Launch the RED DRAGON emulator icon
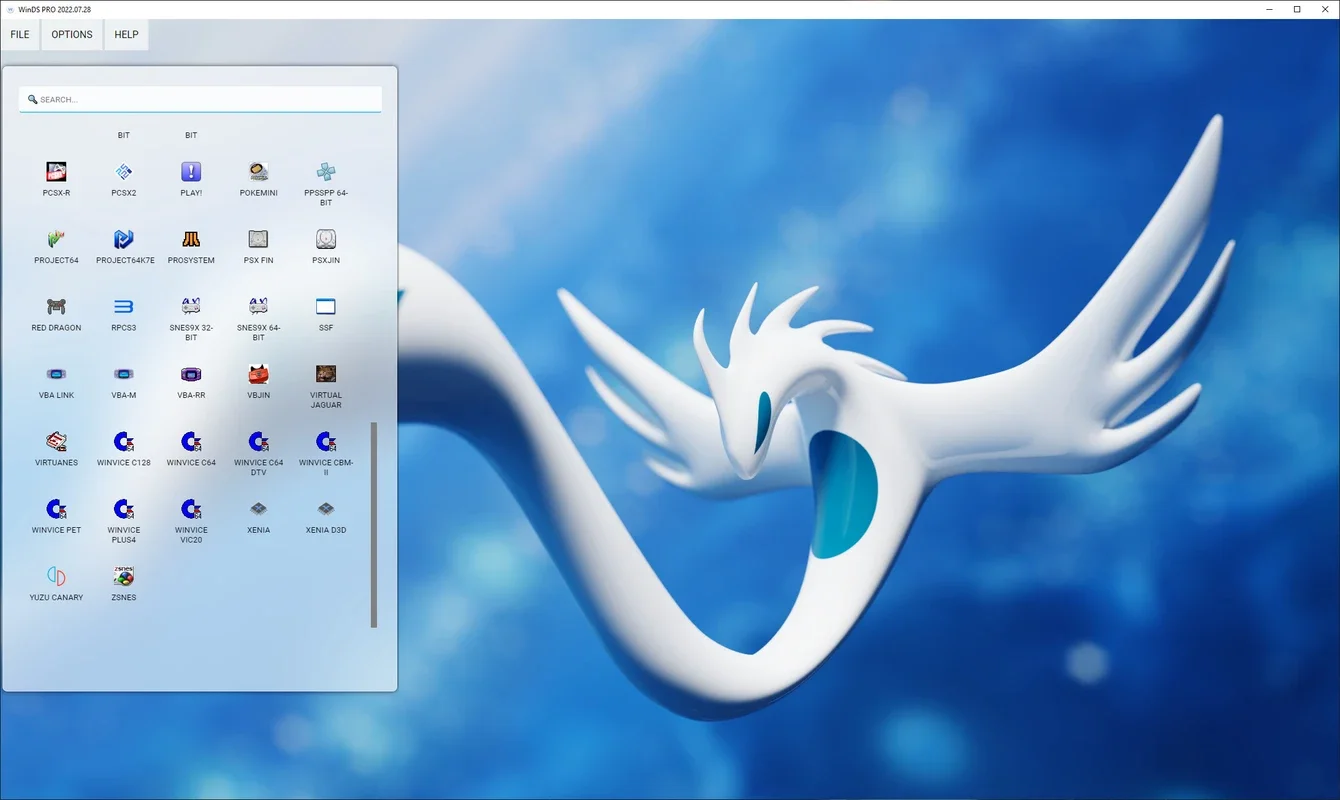The image size is (1340, 800). point(56,307)
